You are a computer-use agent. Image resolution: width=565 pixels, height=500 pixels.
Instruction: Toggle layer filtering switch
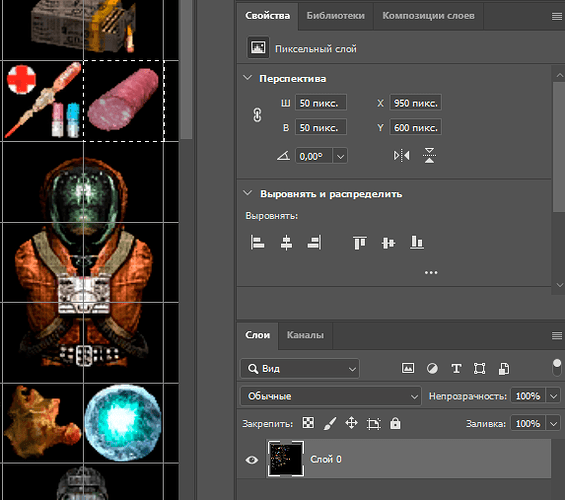[x=557, y=367]
